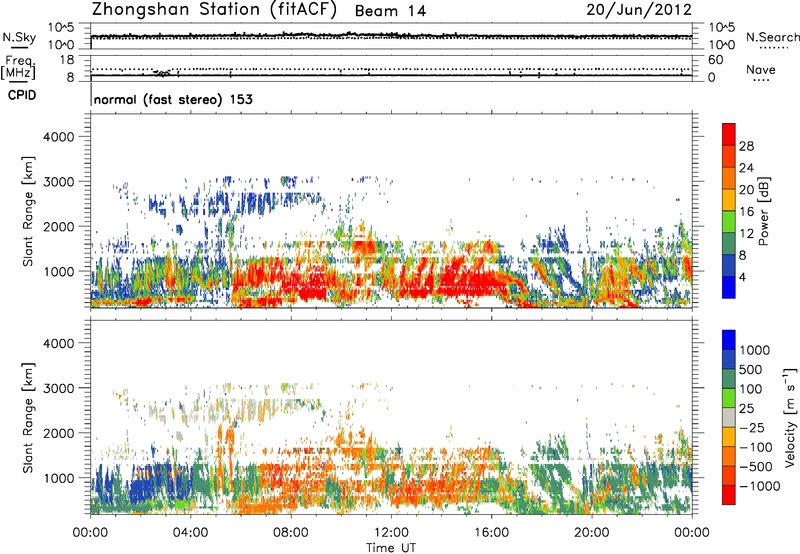Screen dimensions: 800x554
Task: Click the velocity panel '3000' range tick
Action: coord(58,388)
